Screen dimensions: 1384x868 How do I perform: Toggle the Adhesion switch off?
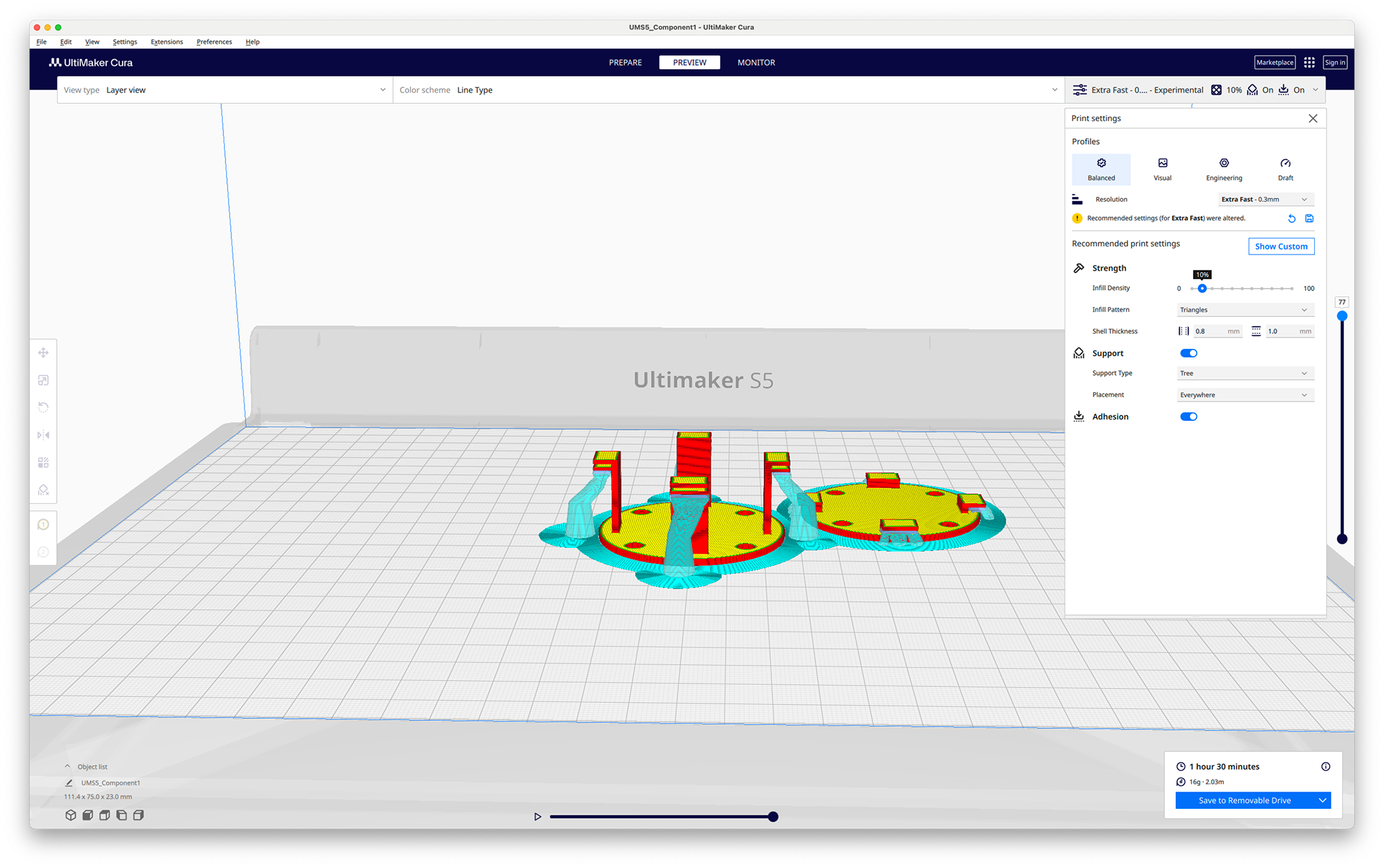pos(1189,417)
